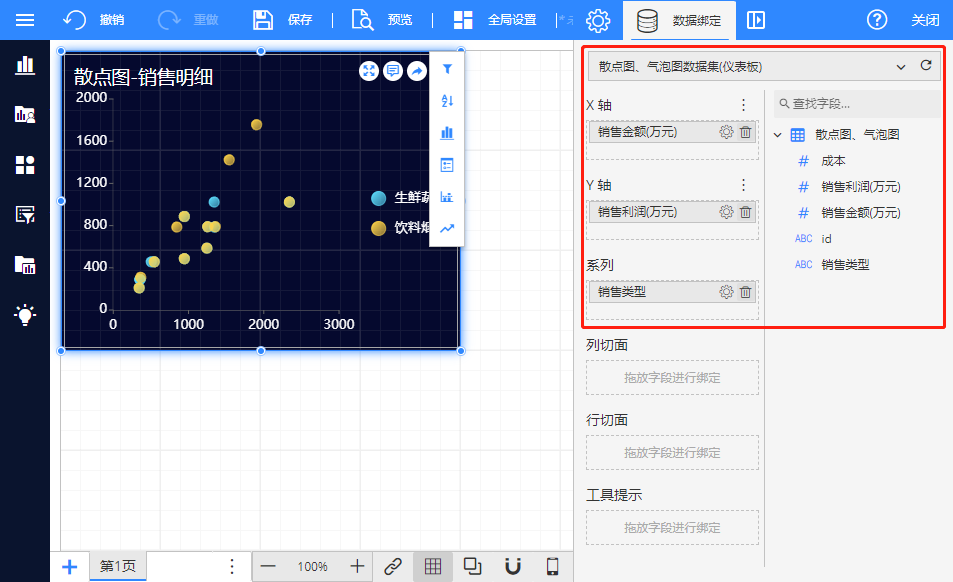This screenshot has width=953, height=582.
Task: Click the chart share arrow icon
Action: (x=417, y=70)
